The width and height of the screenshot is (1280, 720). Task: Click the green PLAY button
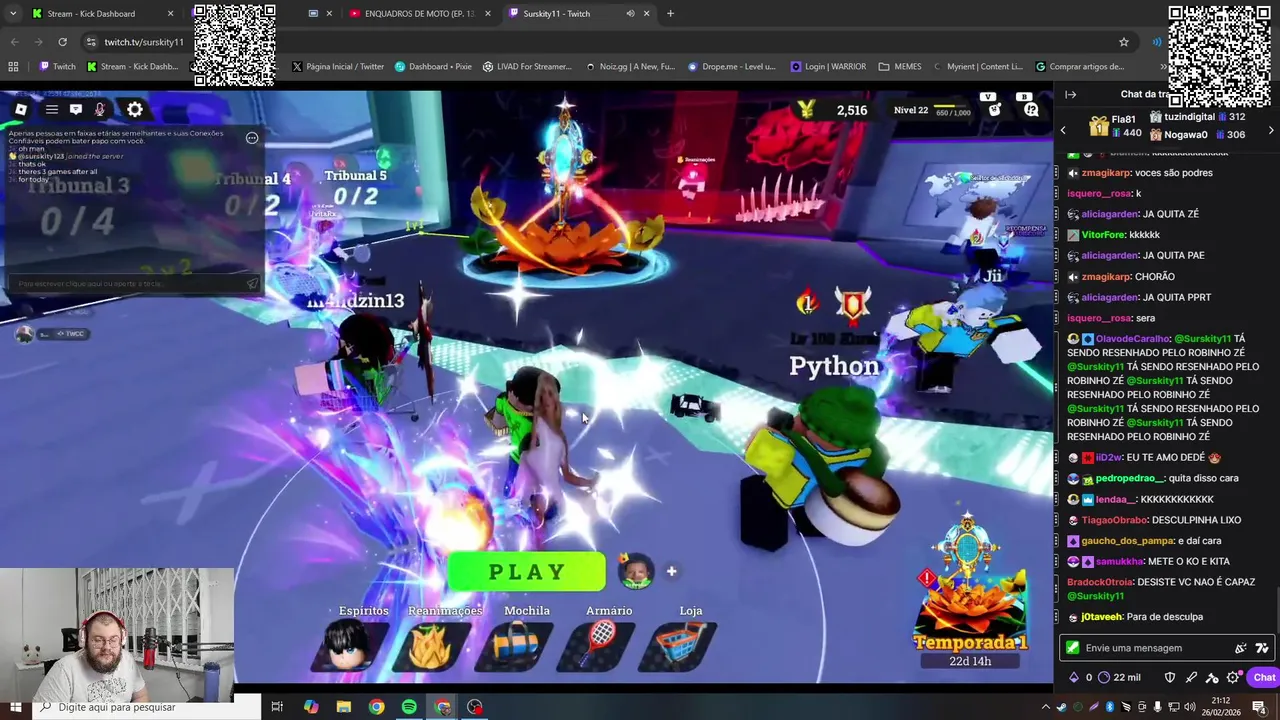pyautogui.click(x=527, y=572)
